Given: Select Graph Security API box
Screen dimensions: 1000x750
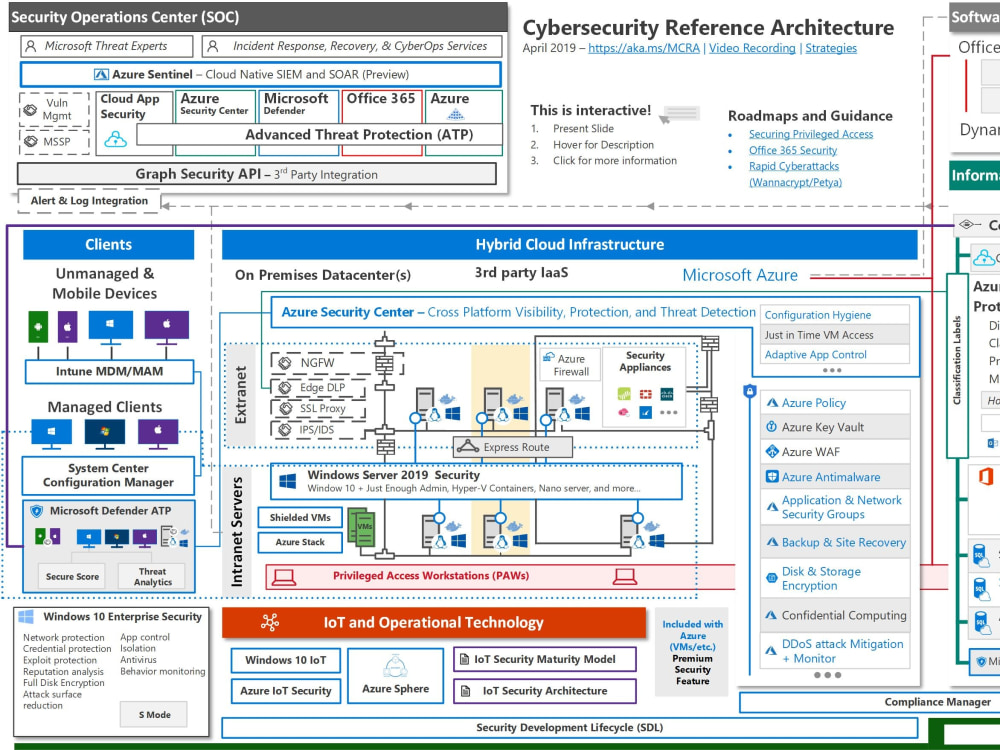Looking at the screenshot, I should 256,174.
